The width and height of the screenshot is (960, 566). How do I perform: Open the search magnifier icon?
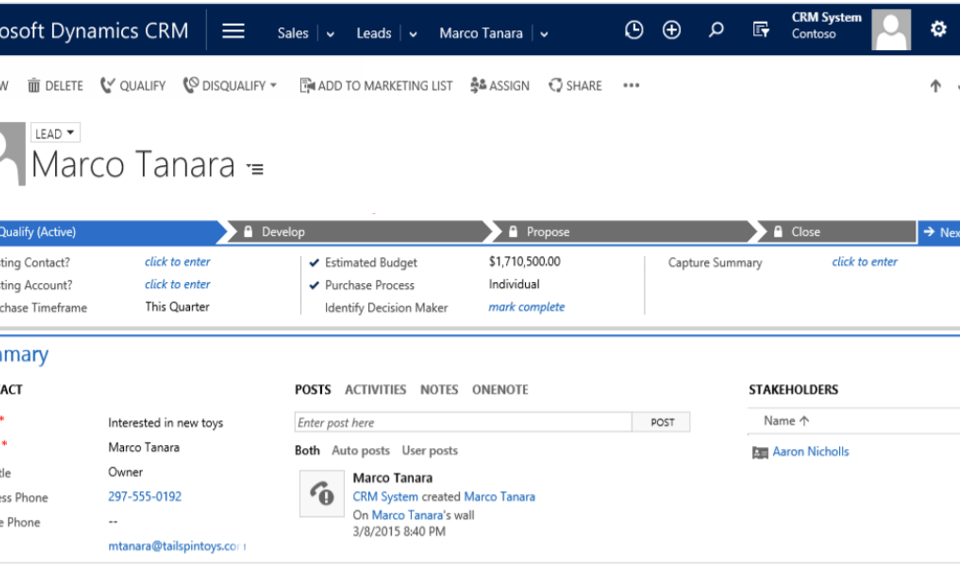coord(716,30)
